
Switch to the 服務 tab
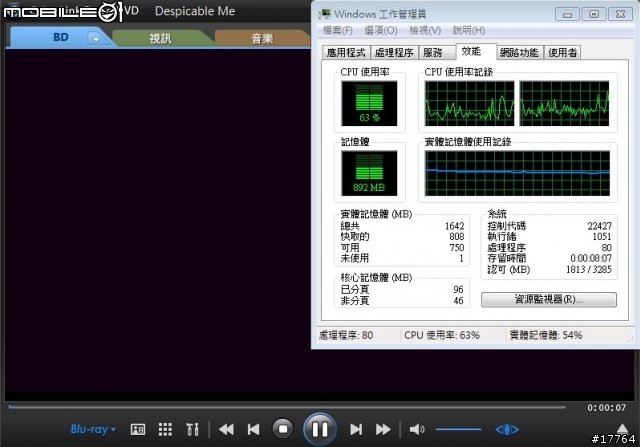[436, 53]
